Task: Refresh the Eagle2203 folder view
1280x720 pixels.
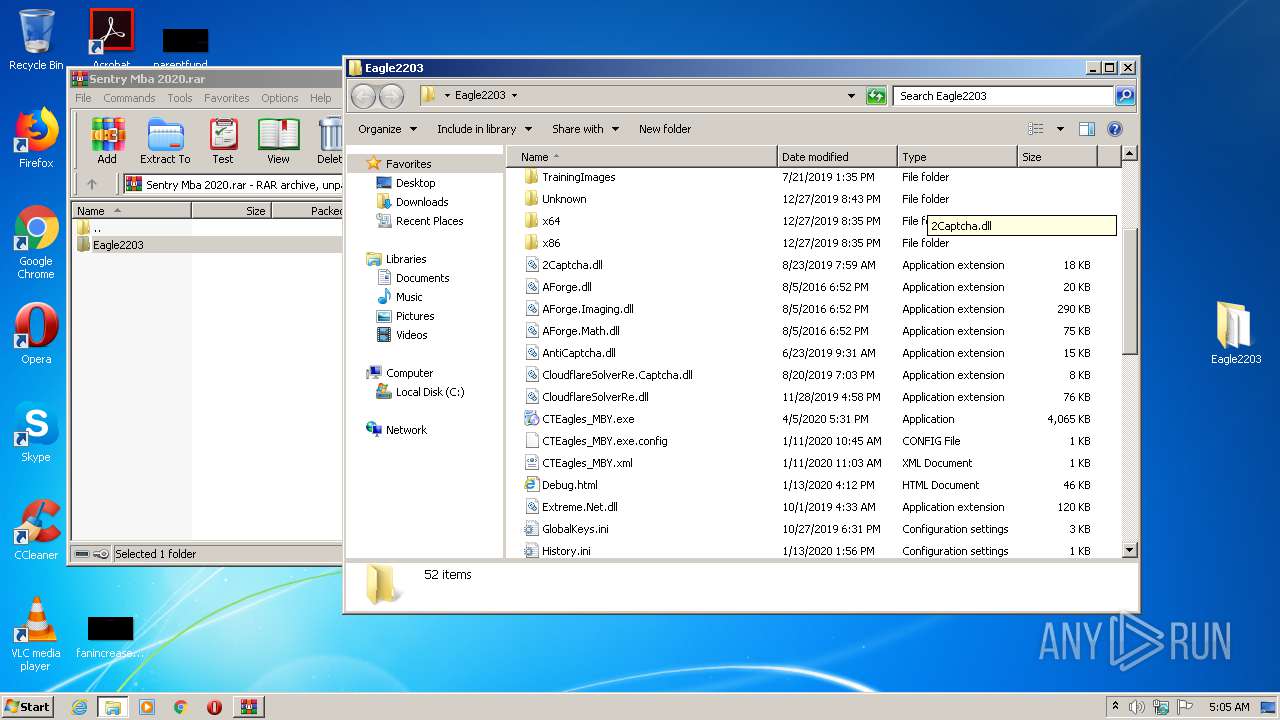Action: tap(876, 96)
